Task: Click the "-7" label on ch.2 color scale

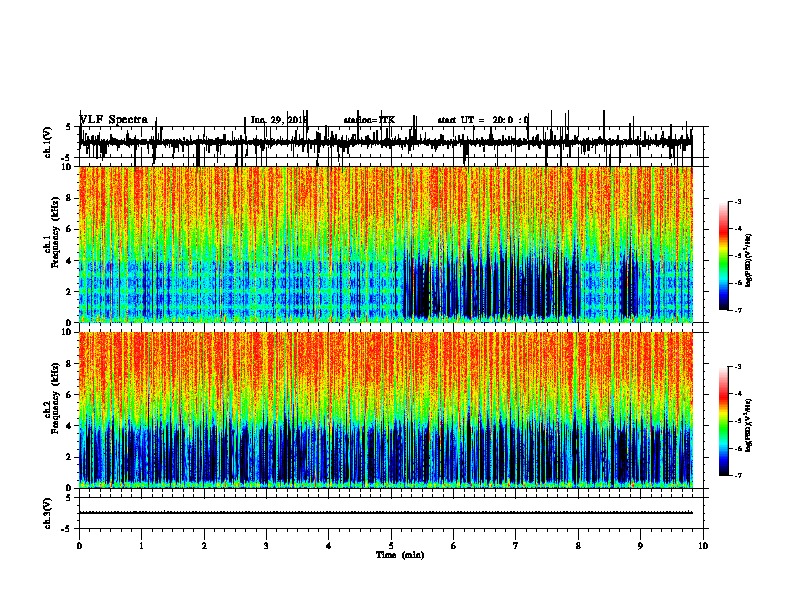Action: (x=737, y=475)
